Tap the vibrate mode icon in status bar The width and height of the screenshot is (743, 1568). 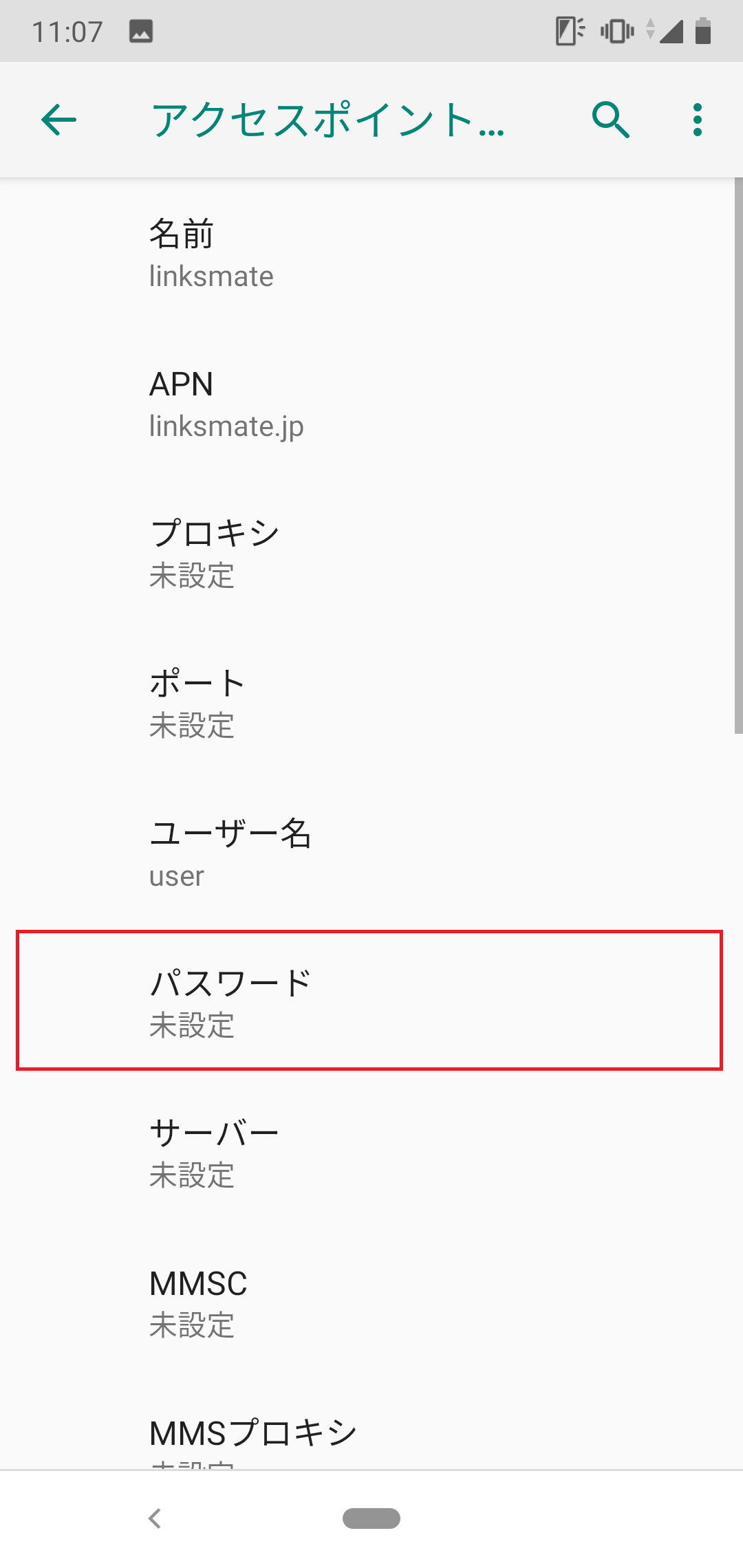click(x=614, y=30)
